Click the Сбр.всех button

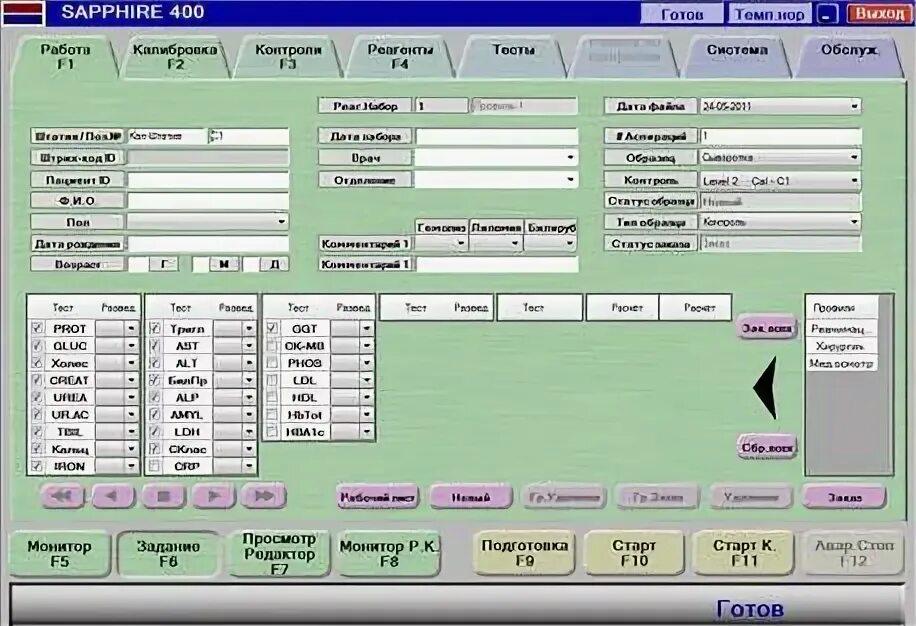tap(766, 448)
